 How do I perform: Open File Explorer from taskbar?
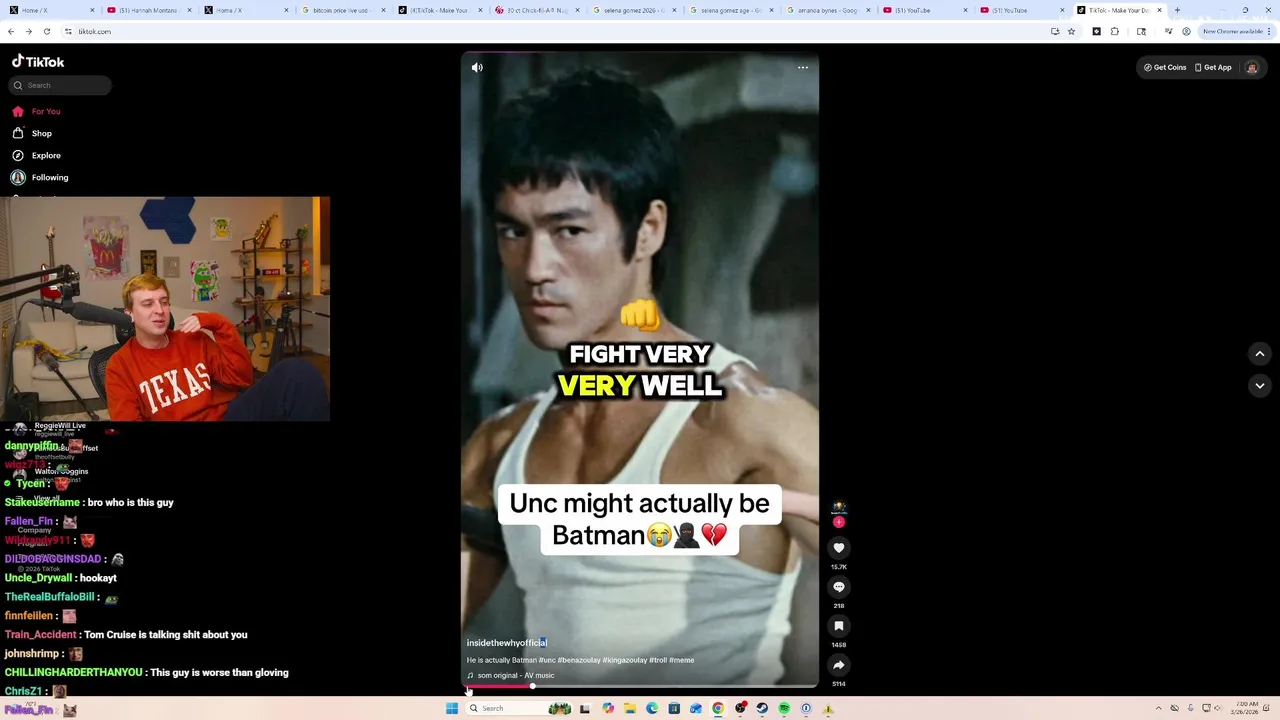point(630,708)
